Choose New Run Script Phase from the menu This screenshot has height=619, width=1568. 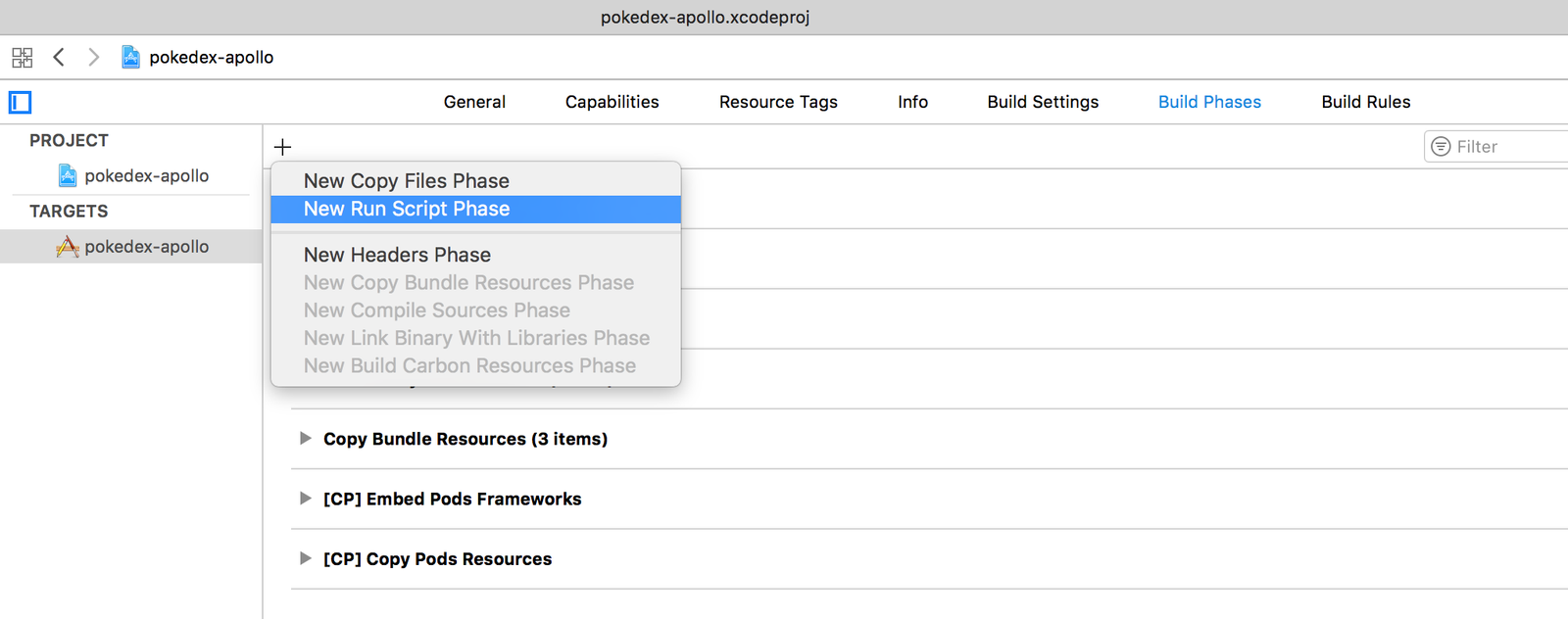[x=407, y=209]
